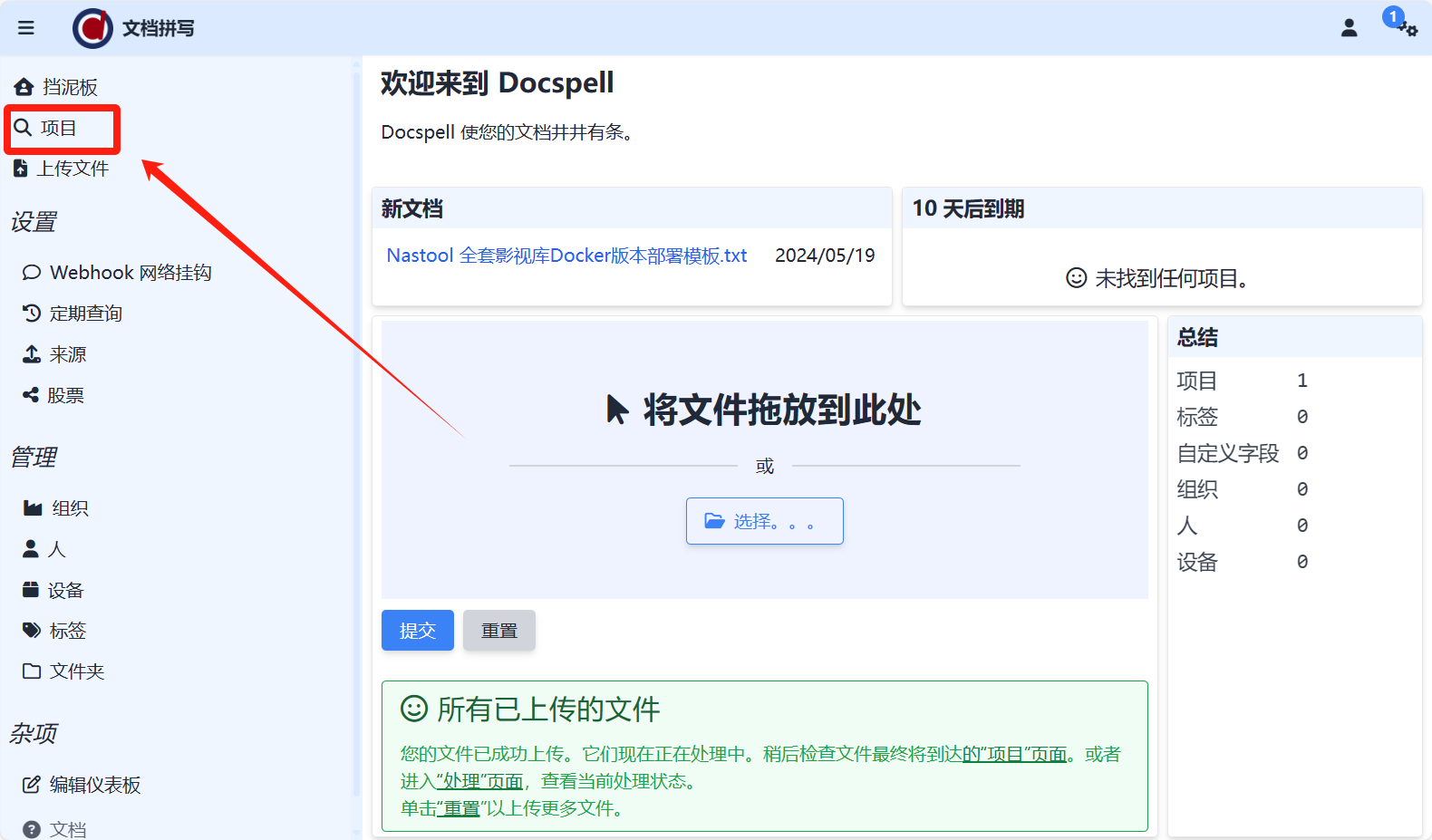Open the 标签 tags page
1432x840 pixels.
[x=67, y=631]
